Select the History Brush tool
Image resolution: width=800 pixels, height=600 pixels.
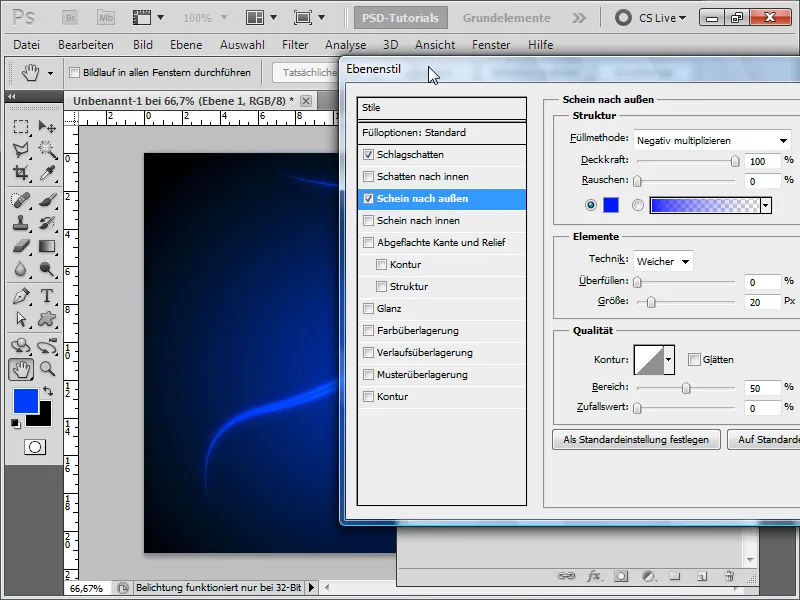[x=46, y=223]
